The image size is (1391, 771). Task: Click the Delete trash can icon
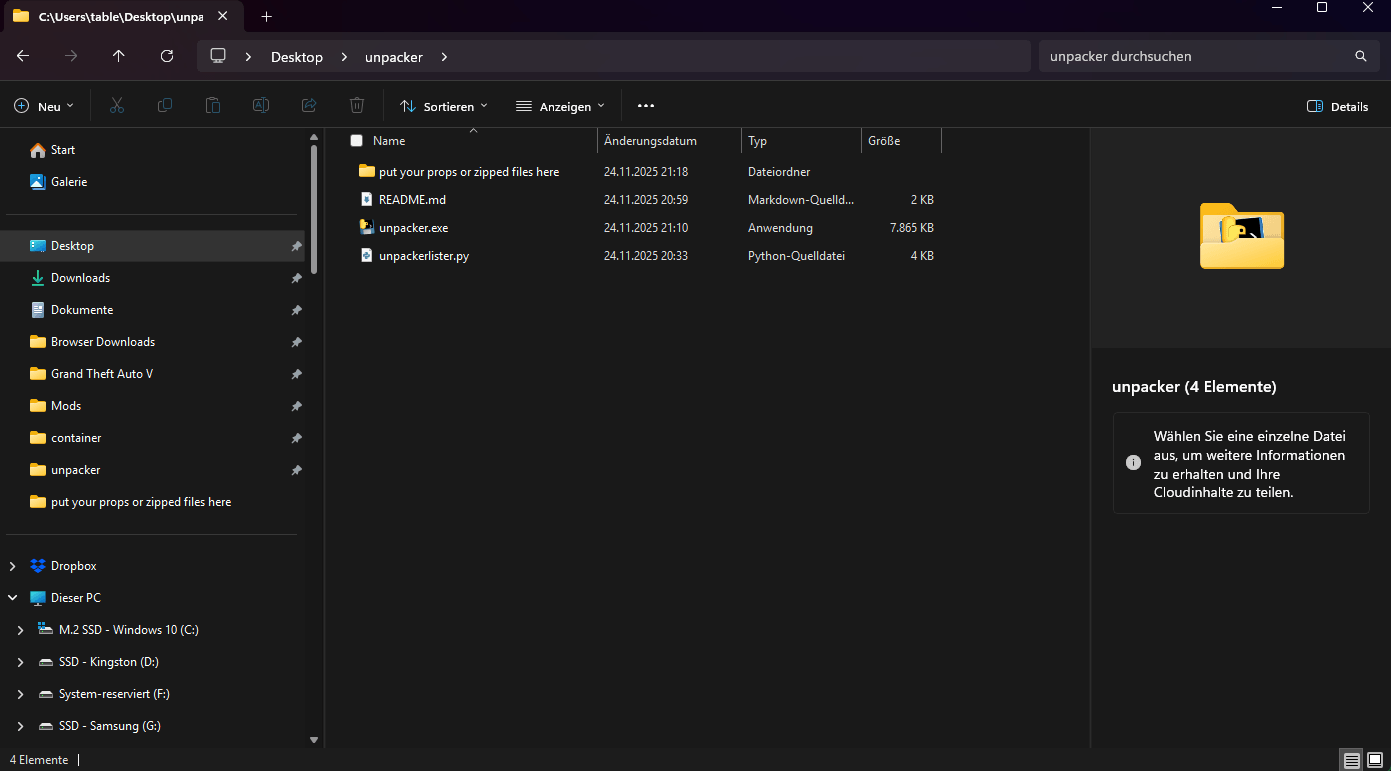357,106
